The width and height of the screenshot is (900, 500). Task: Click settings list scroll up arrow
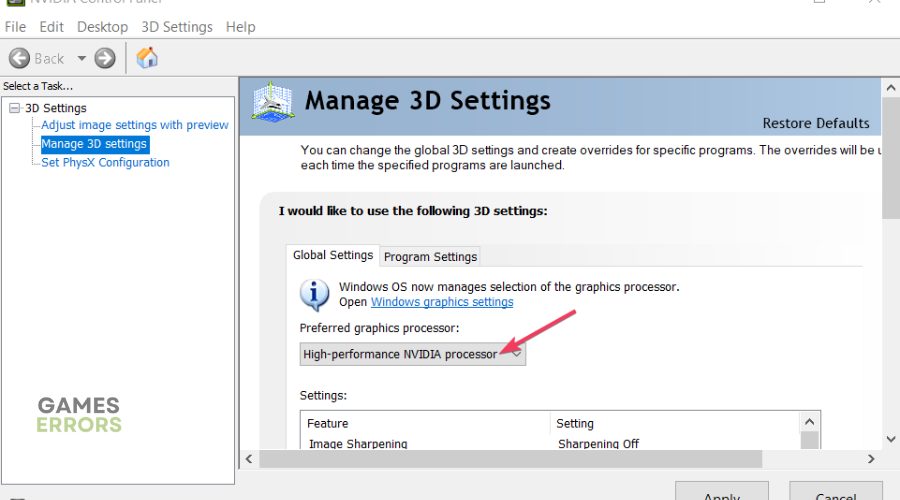point(809,422)
